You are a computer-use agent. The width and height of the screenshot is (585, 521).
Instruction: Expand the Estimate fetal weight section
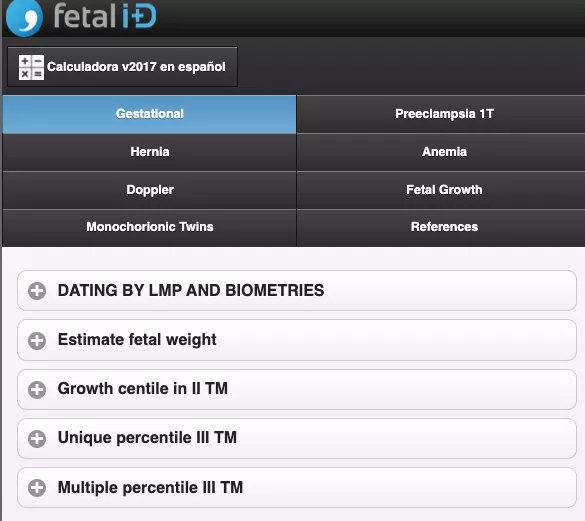click(297, 340)
